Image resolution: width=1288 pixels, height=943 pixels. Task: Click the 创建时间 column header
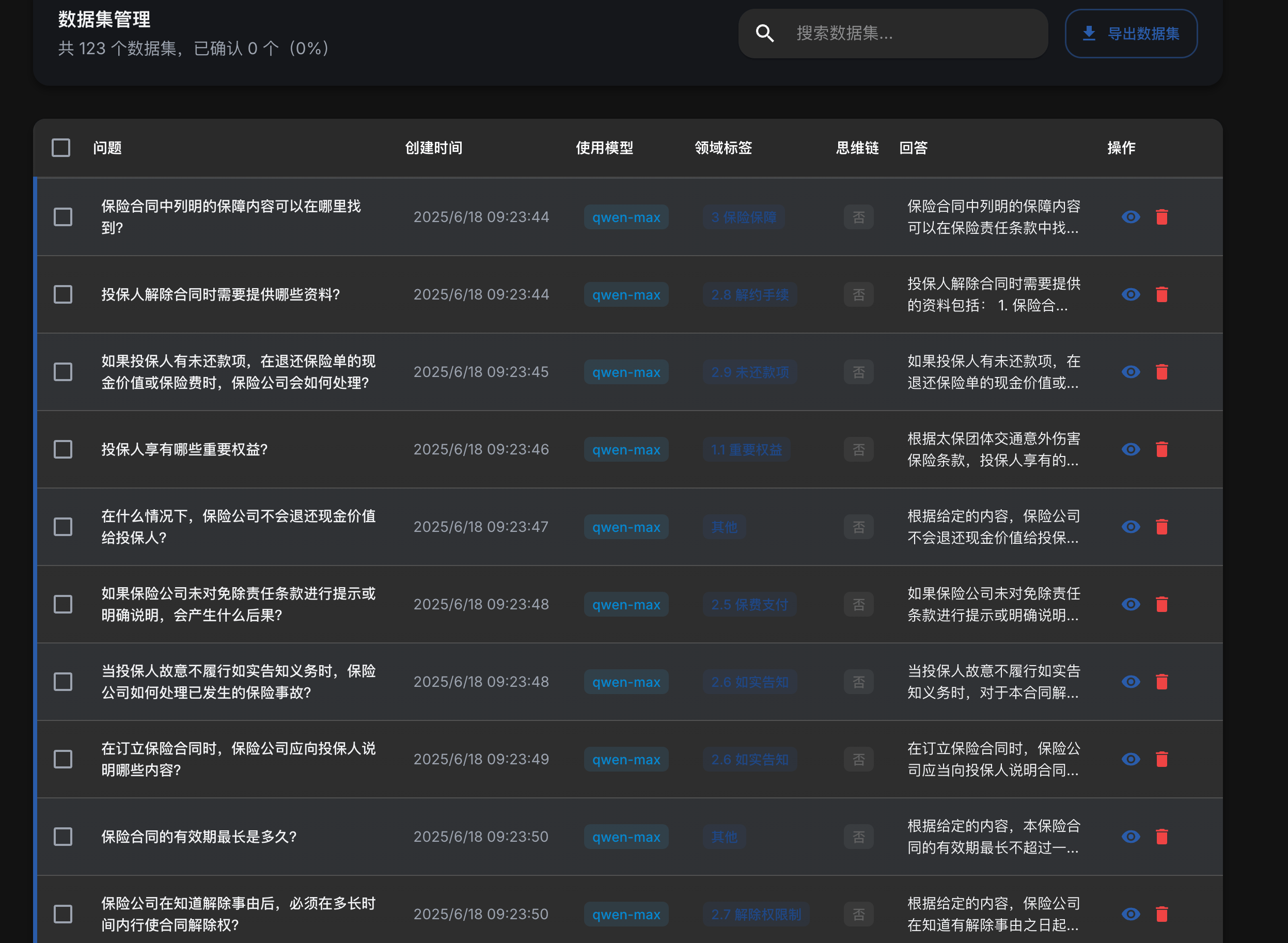tap(434, 147)
